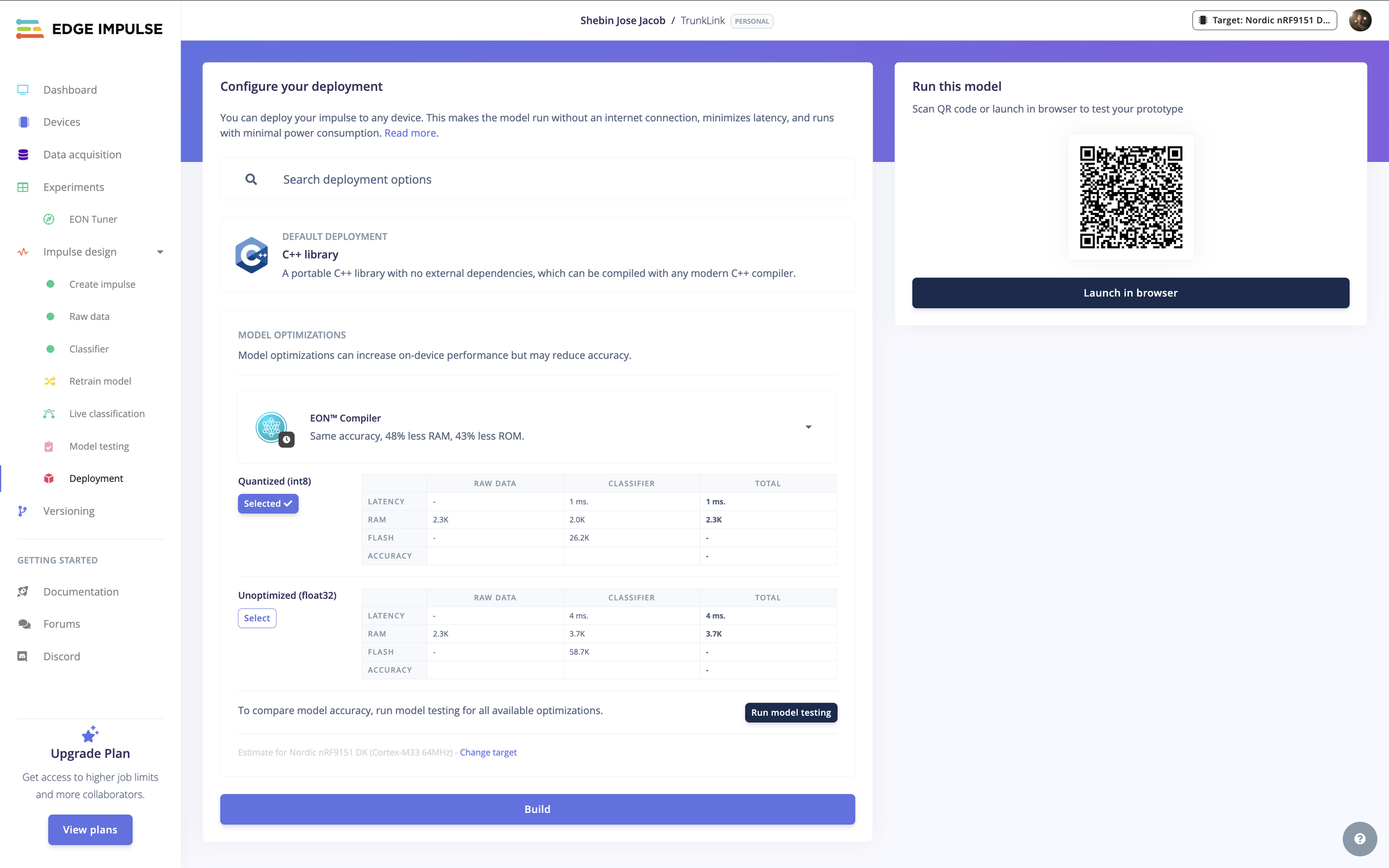Open the Classifier block
Image resolution: width=1389 pixels, height=868 pixels.
click(89, 349)
